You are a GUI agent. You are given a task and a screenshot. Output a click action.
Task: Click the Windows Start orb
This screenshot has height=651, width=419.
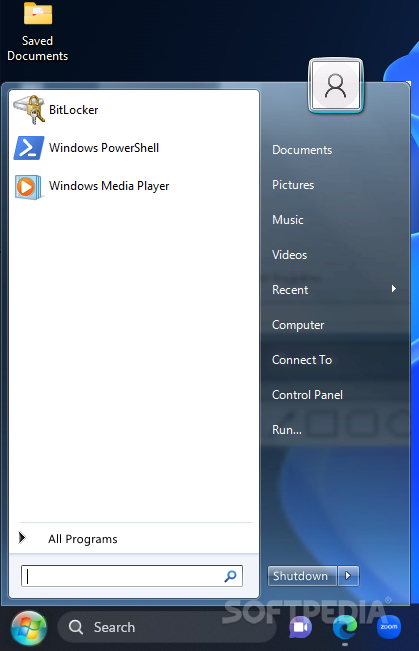[29, 627]
